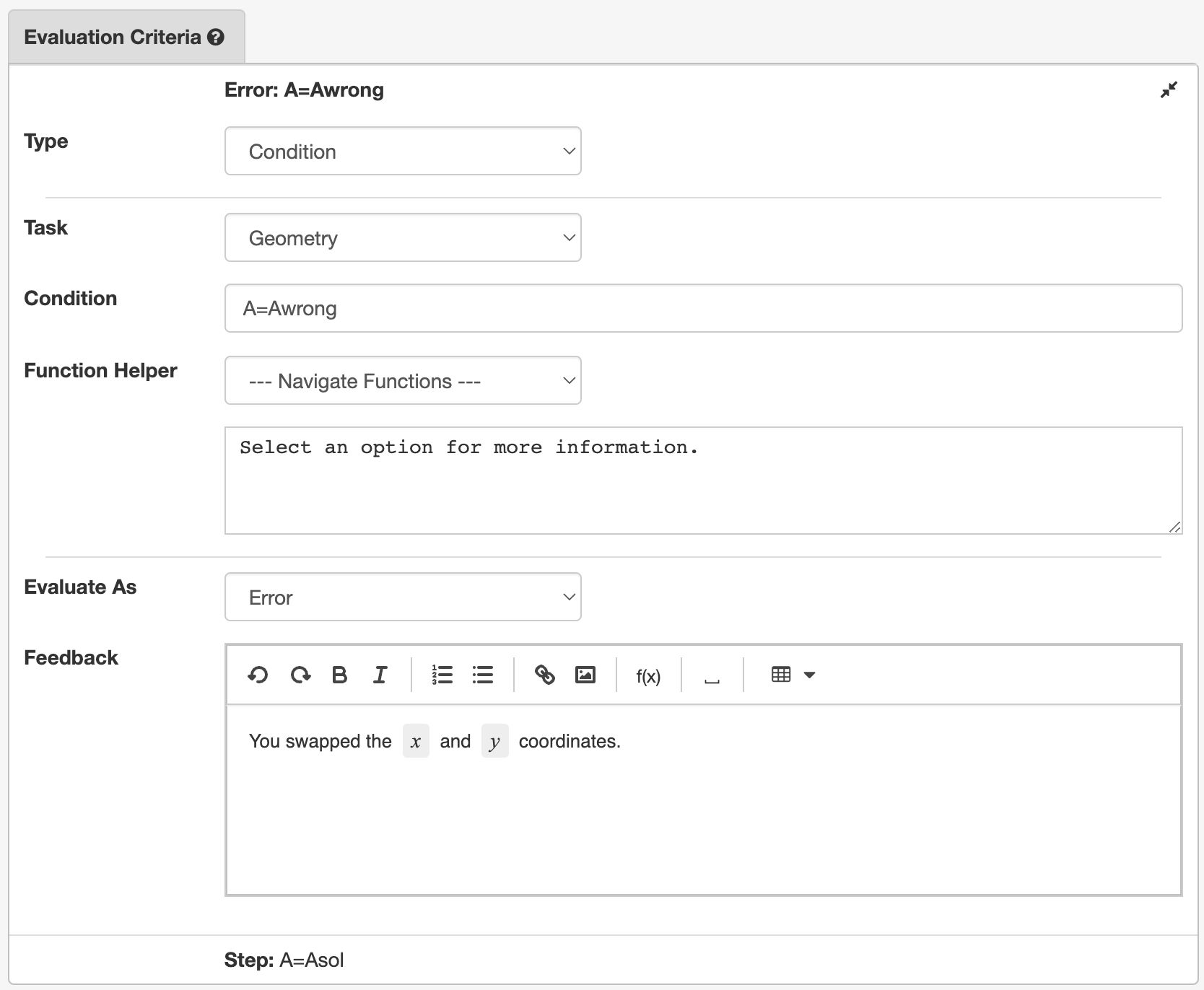Insert a hyperlink using the link icon
The height and width of the screenshot is (990, 1204).
545,675
